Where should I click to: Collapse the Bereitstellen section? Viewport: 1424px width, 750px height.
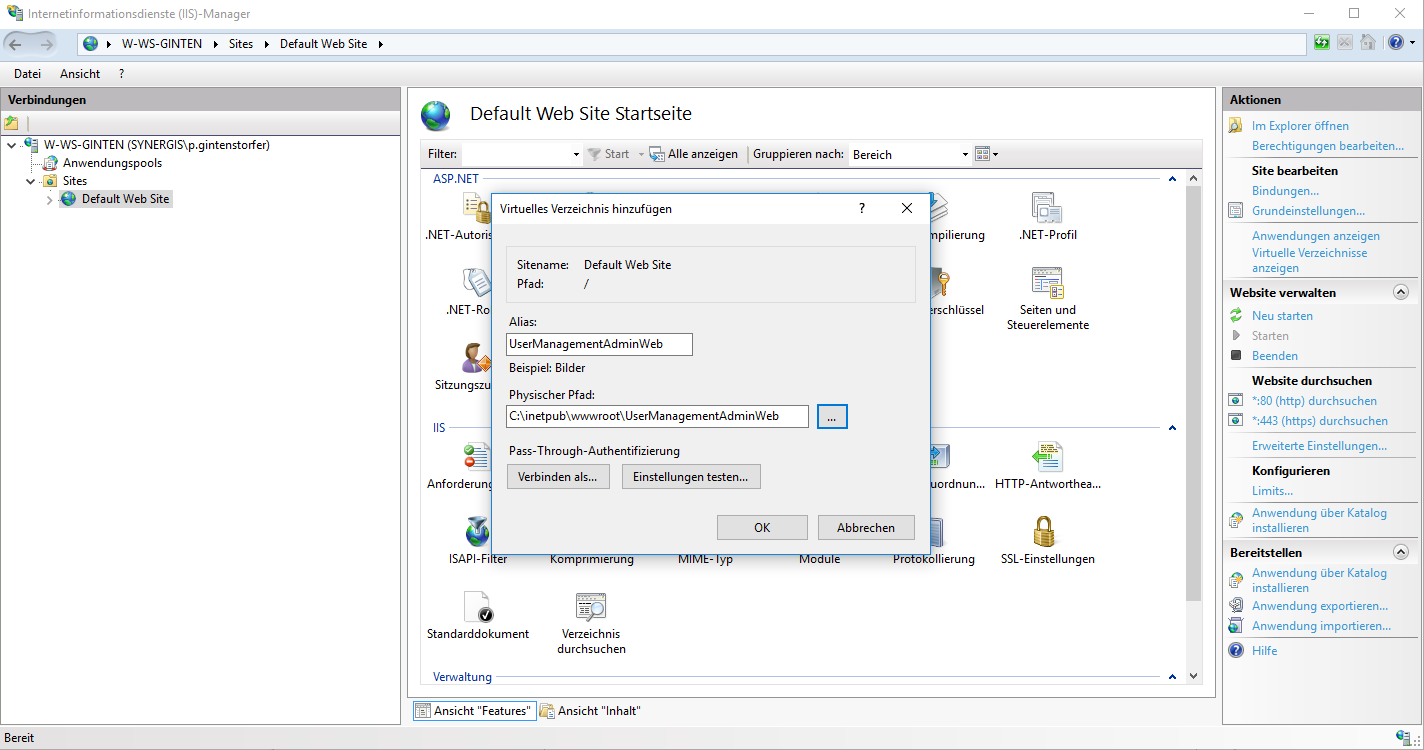1400,552
